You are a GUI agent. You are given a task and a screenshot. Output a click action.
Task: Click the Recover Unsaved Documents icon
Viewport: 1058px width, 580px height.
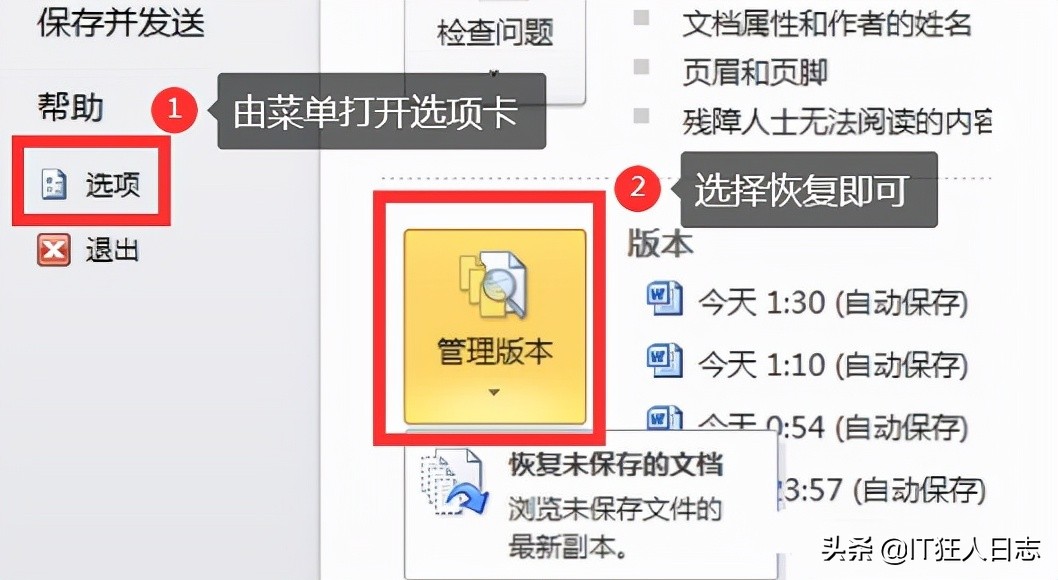click(x=453, y=483)
